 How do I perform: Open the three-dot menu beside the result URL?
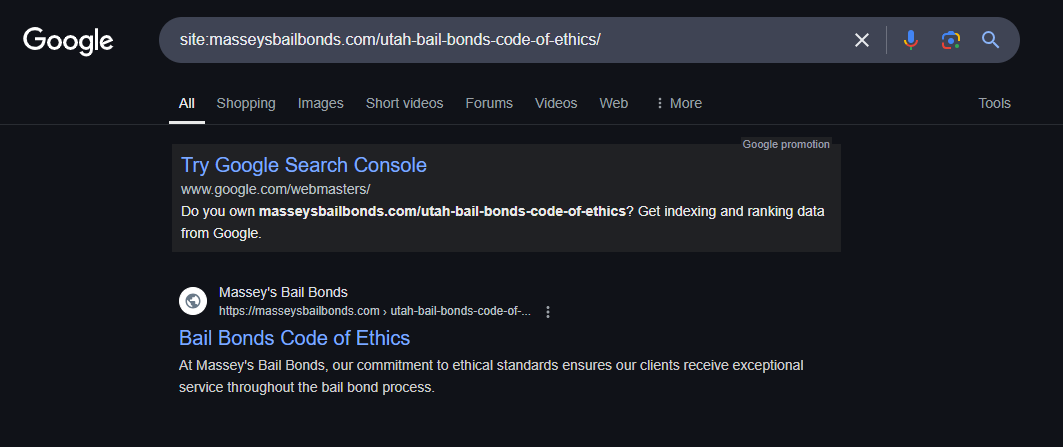coord(548,312)
